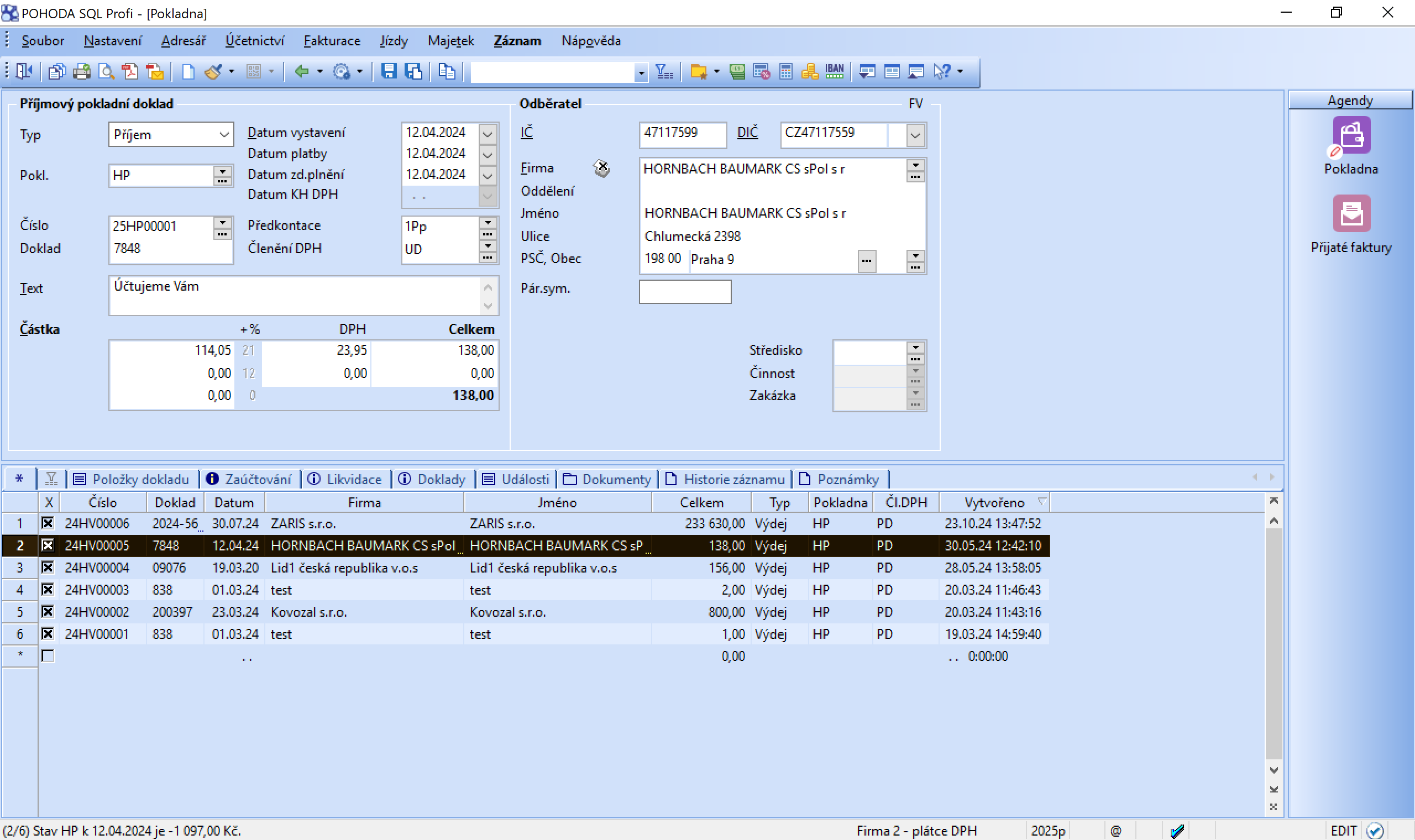This screenshot has width=1415, height=840.
Task: Click the underlined IČ label link
Action: point(526,132)
